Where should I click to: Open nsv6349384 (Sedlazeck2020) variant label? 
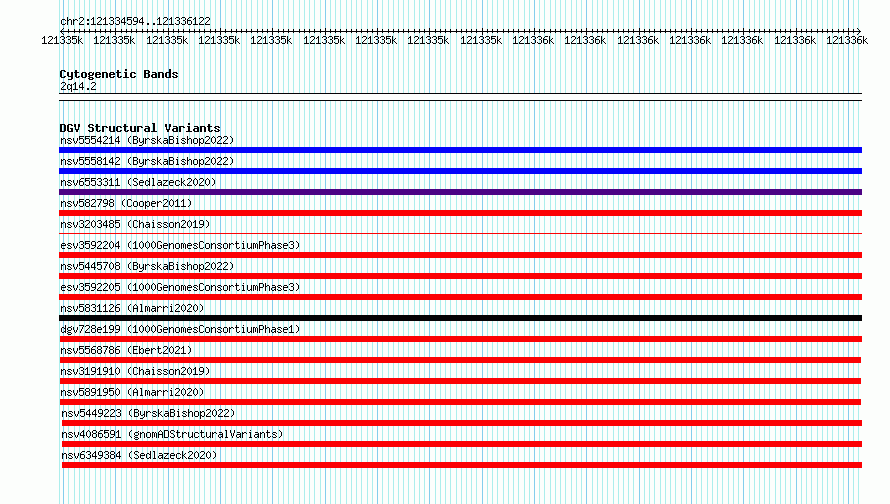[139, 455]
